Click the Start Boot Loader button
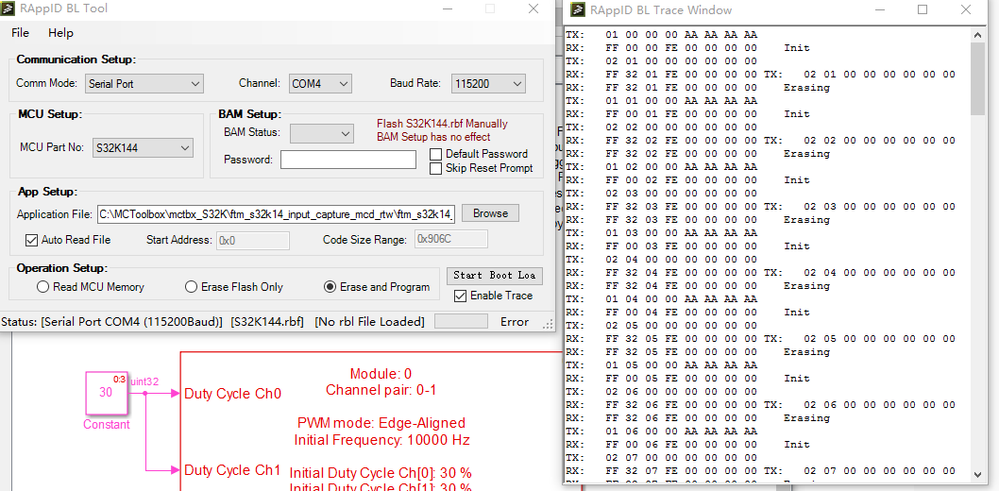 pyautogui.click(x=495, y=275)
